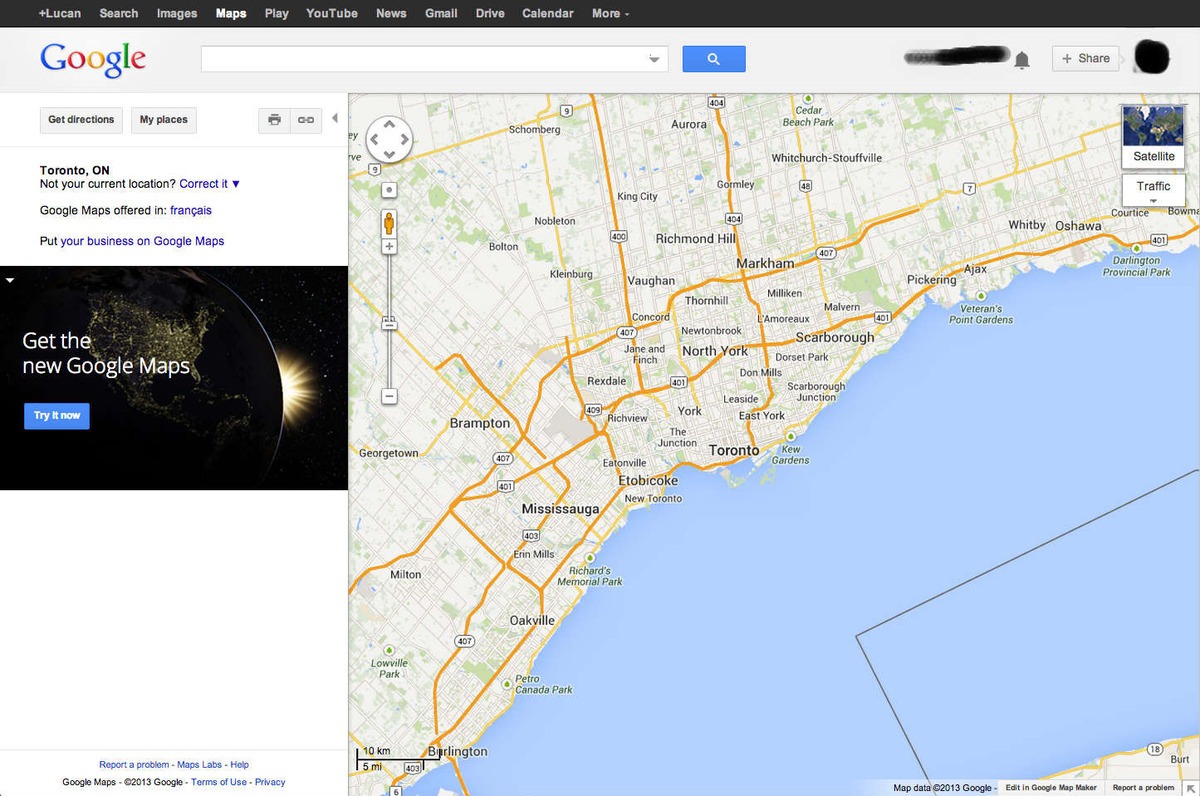
Task: Open the Google logo homepage
Action: pos(93,59)
